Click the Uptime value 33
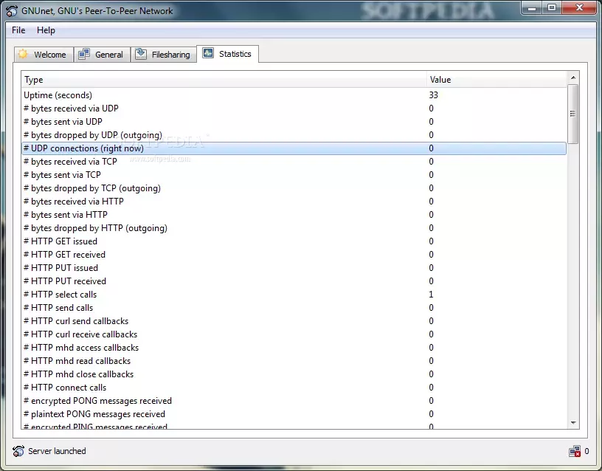This screenshot has width=602, height=471. [433, 95]
